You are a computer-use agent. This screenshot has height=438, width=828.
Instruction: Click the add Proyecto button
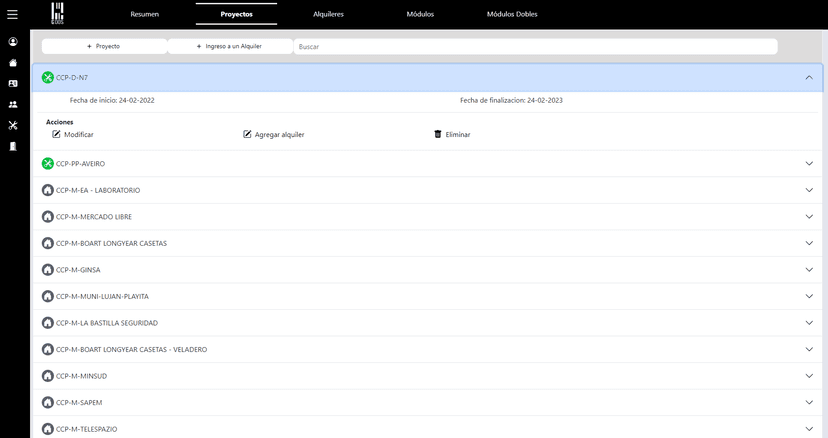coord(103,47)
